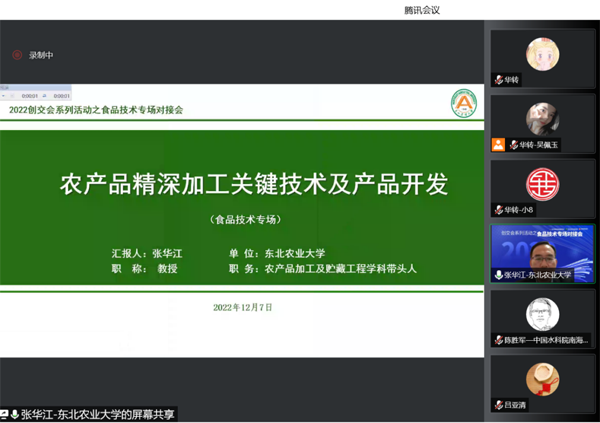Click the active microphone icon of 张华江-东北农业大学
The height and width of the screenshot is (423, 600).
[499, 275]
